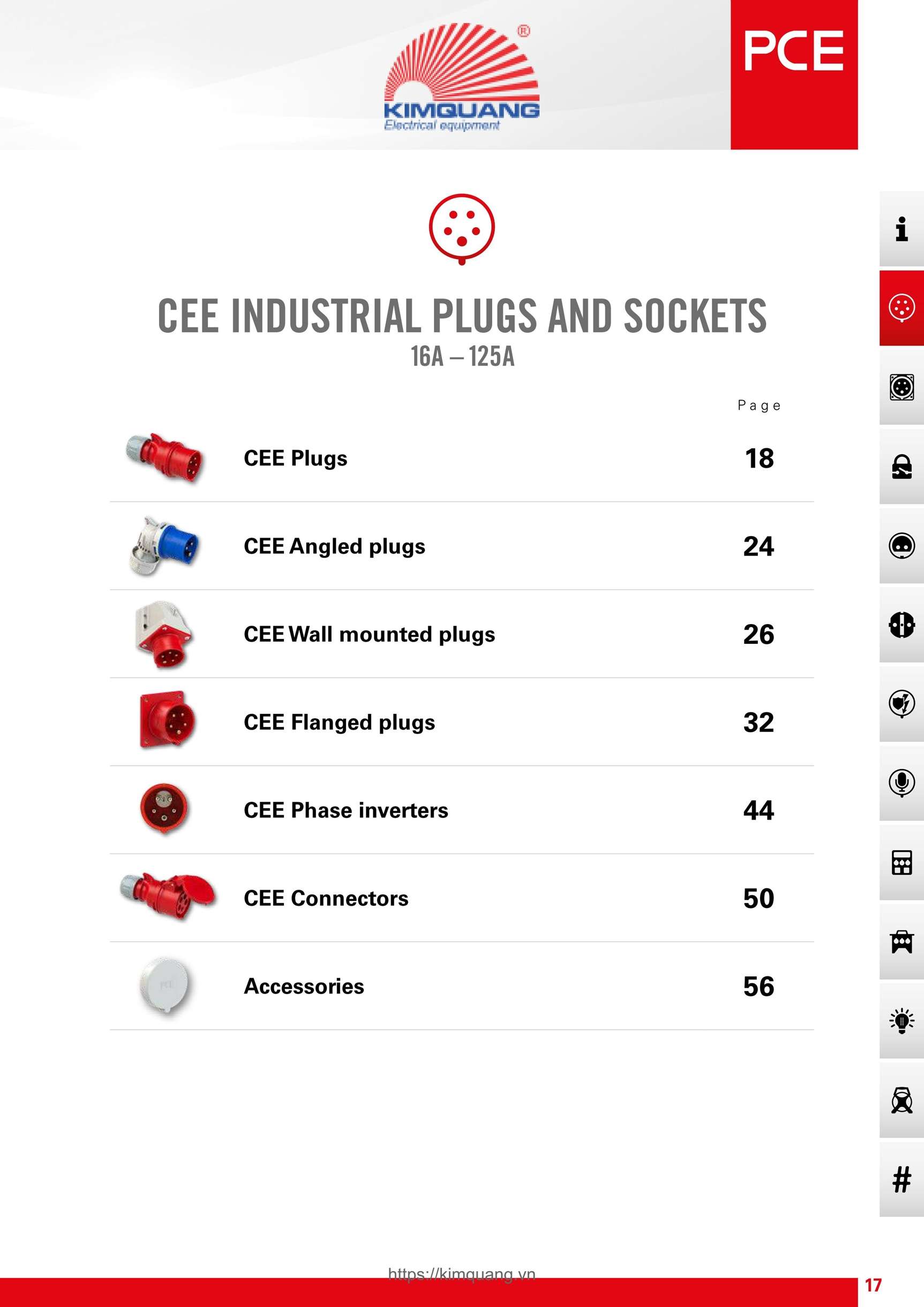The image size is (924, 1307).
Task: Open the padlock switch sidebar tab
Action: click(901, 466)
